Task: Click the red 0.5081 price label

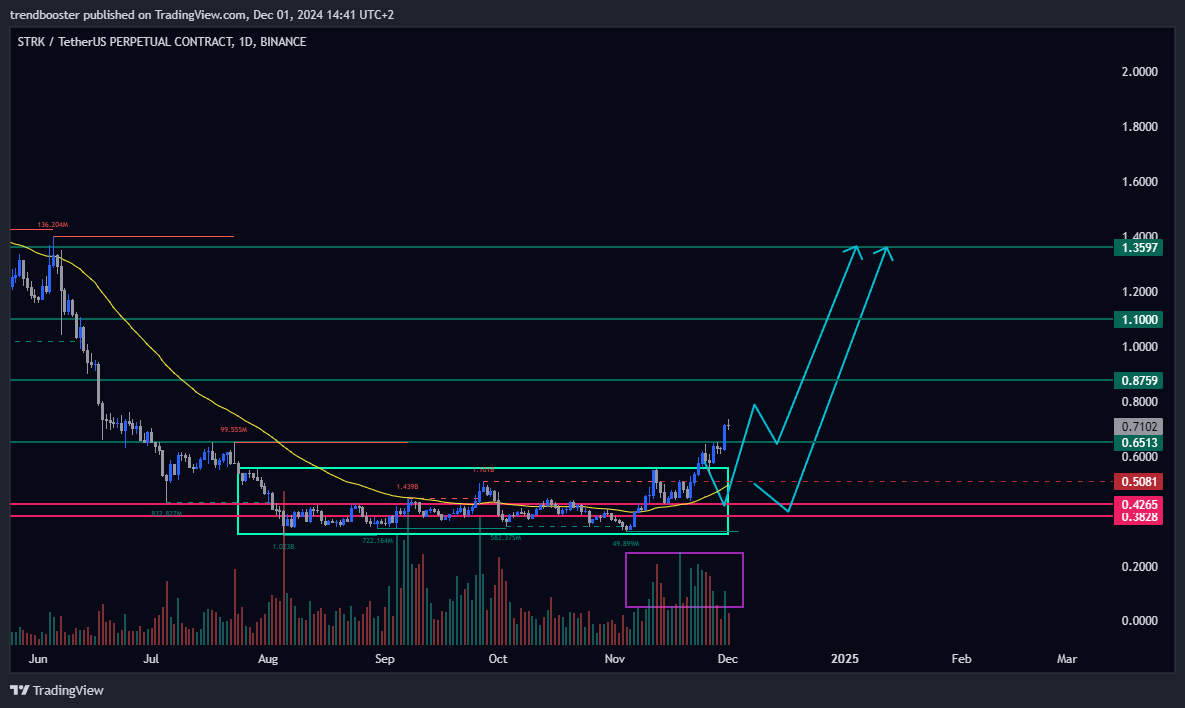Action: [x=1139, y=481]
